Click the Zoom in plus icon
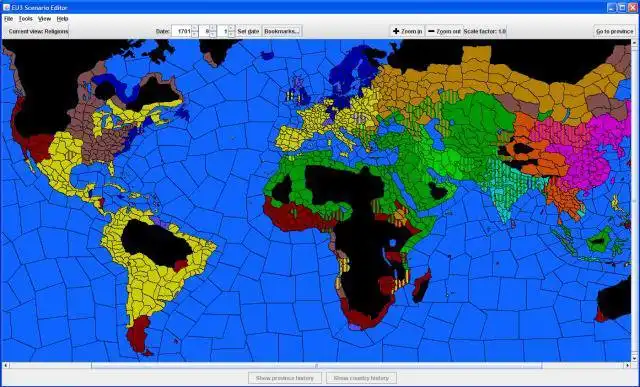 tap(396, 31)
